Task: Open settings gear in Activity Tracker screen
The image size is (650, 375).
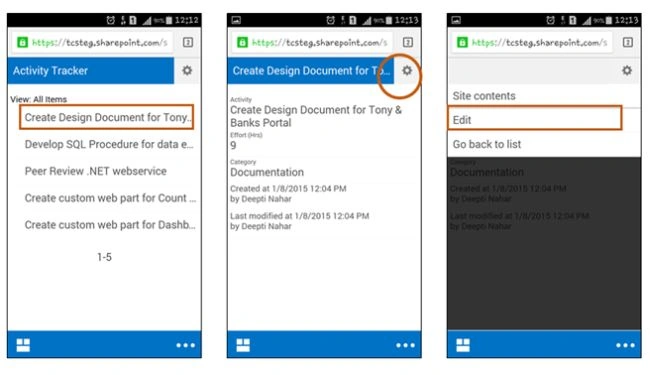Action: tap(187, 70)
